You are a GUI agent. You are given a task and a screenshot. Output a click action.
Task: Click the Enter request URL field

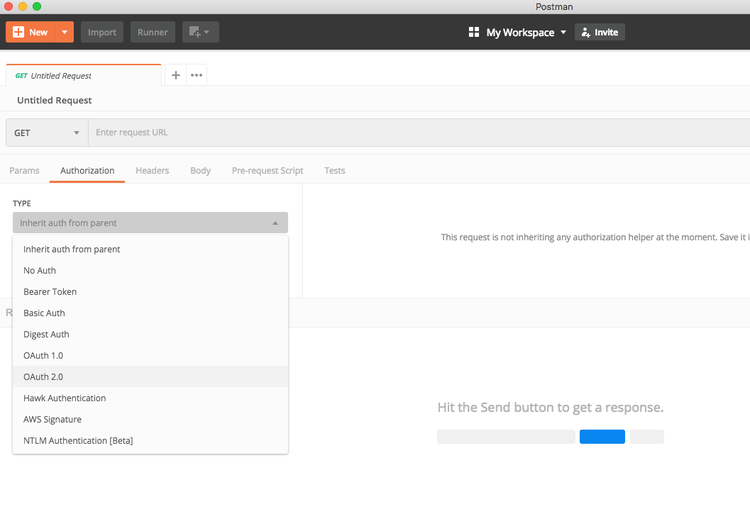[400, 133]
